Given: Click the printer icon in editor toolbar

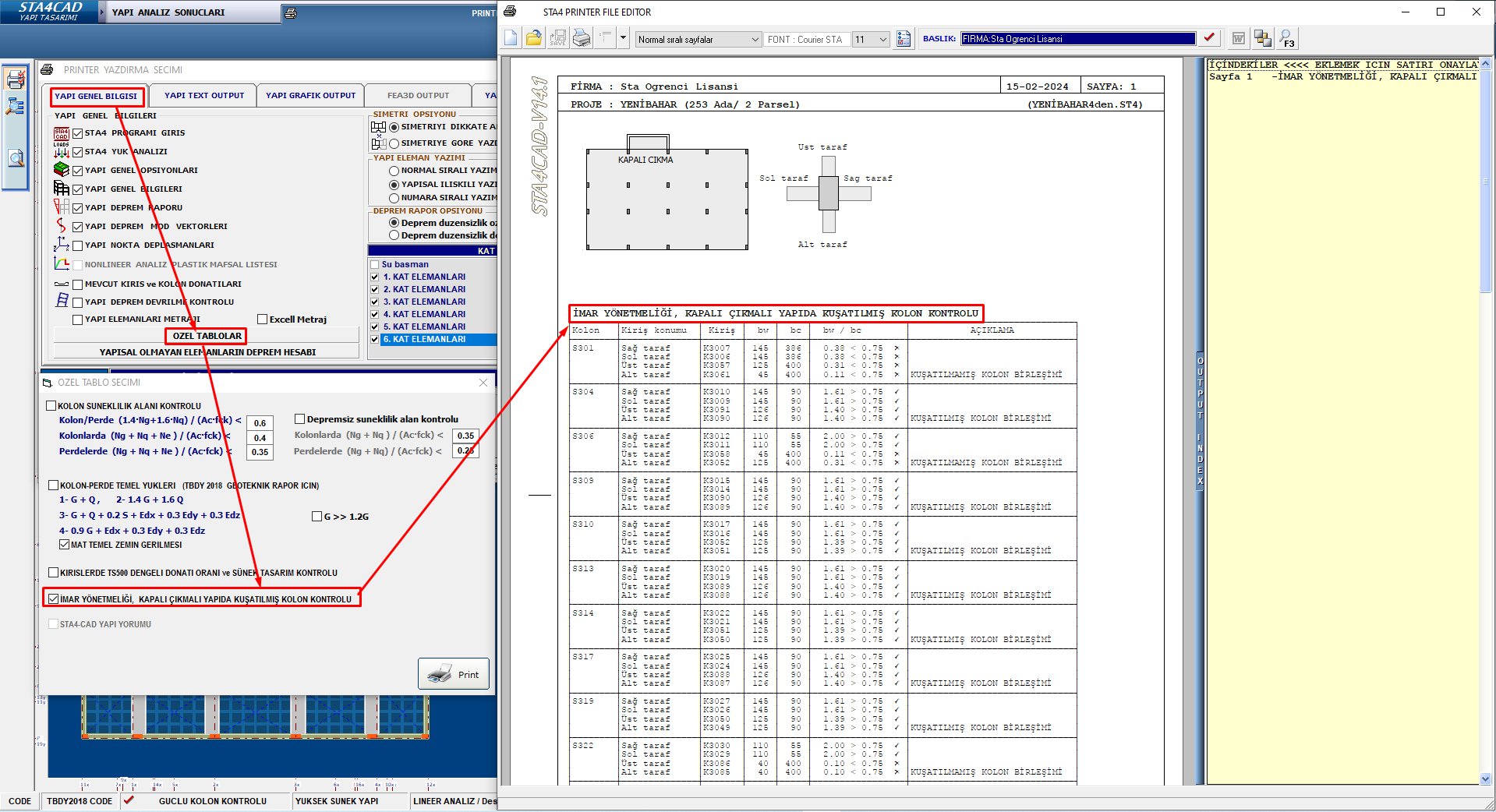Looking at the screenshot, I should (x=582, y=38).
